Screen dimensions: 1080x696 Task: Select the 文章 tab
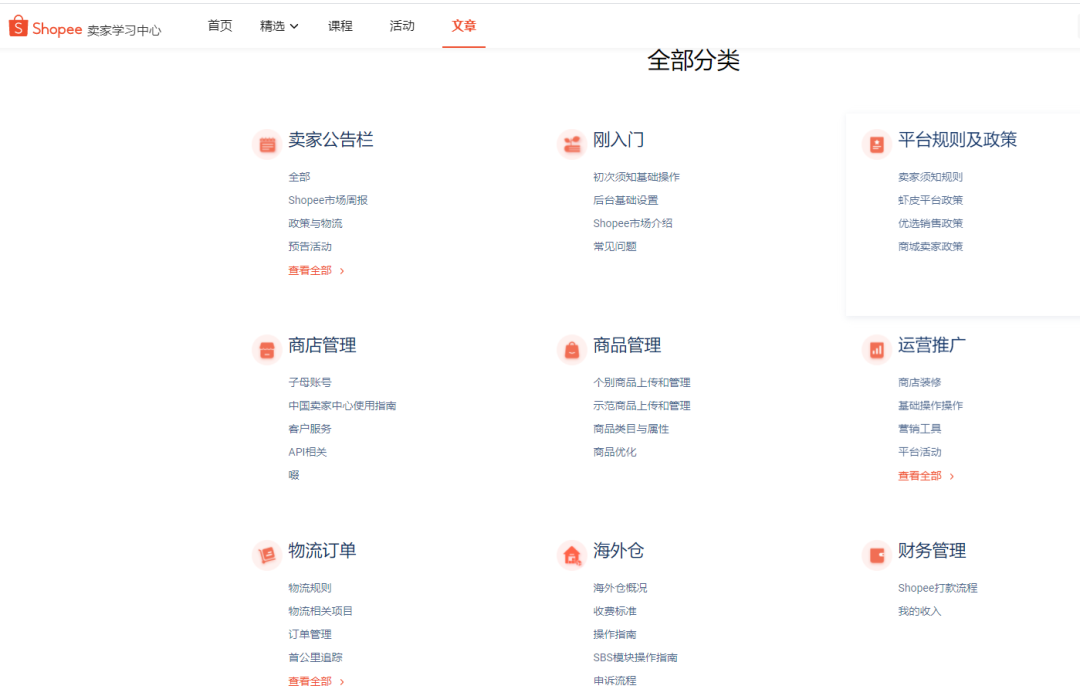pos(464,26)
